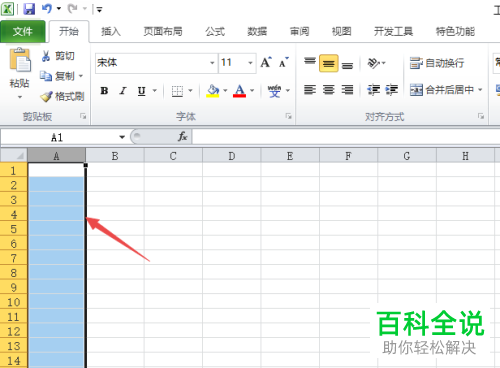
Task: Switch to the 视图 tab
Action: (x=341, y=31)
